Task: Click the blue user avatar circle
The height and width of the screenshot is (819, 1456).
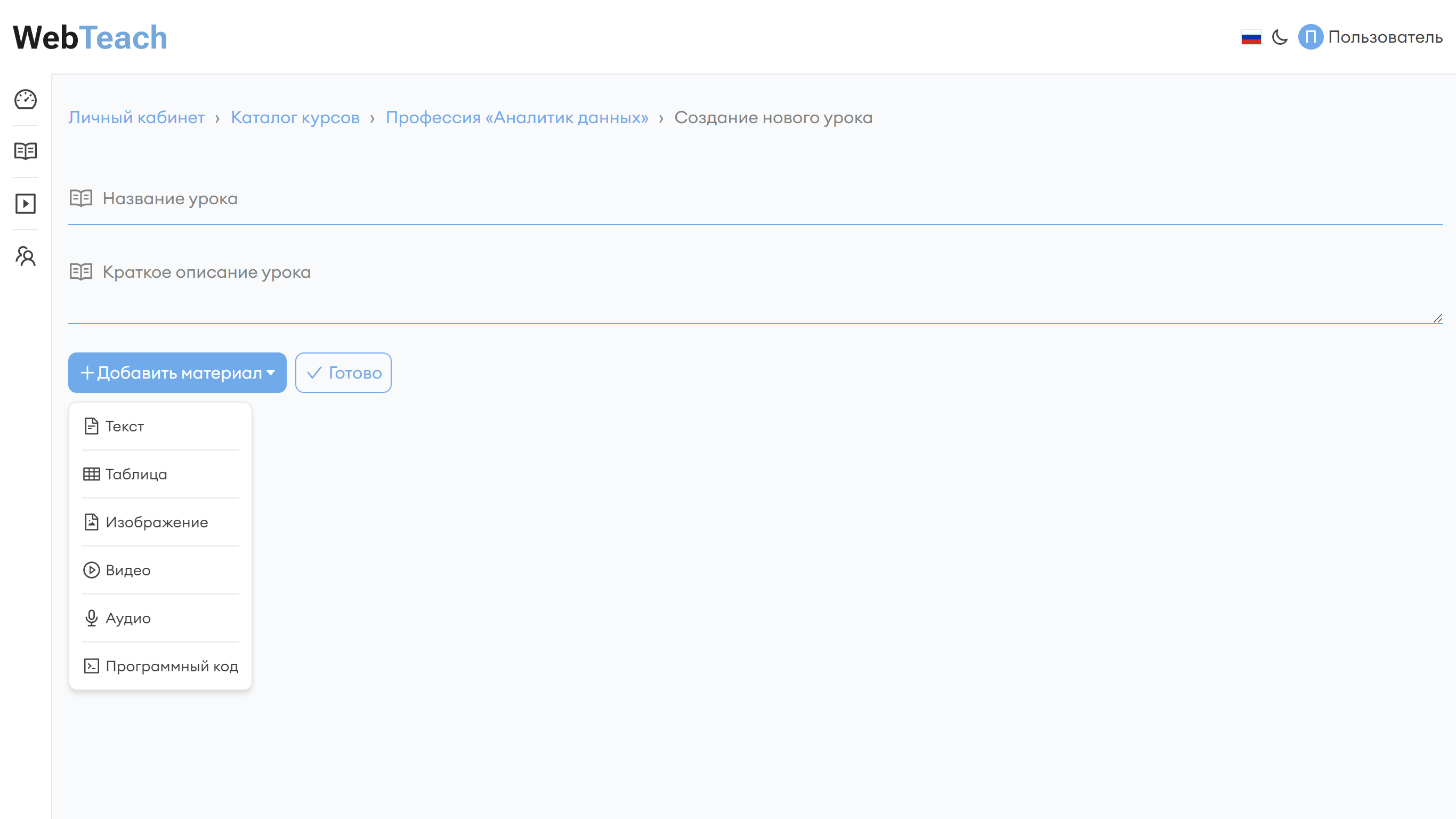Action: tap(1310, 37)
